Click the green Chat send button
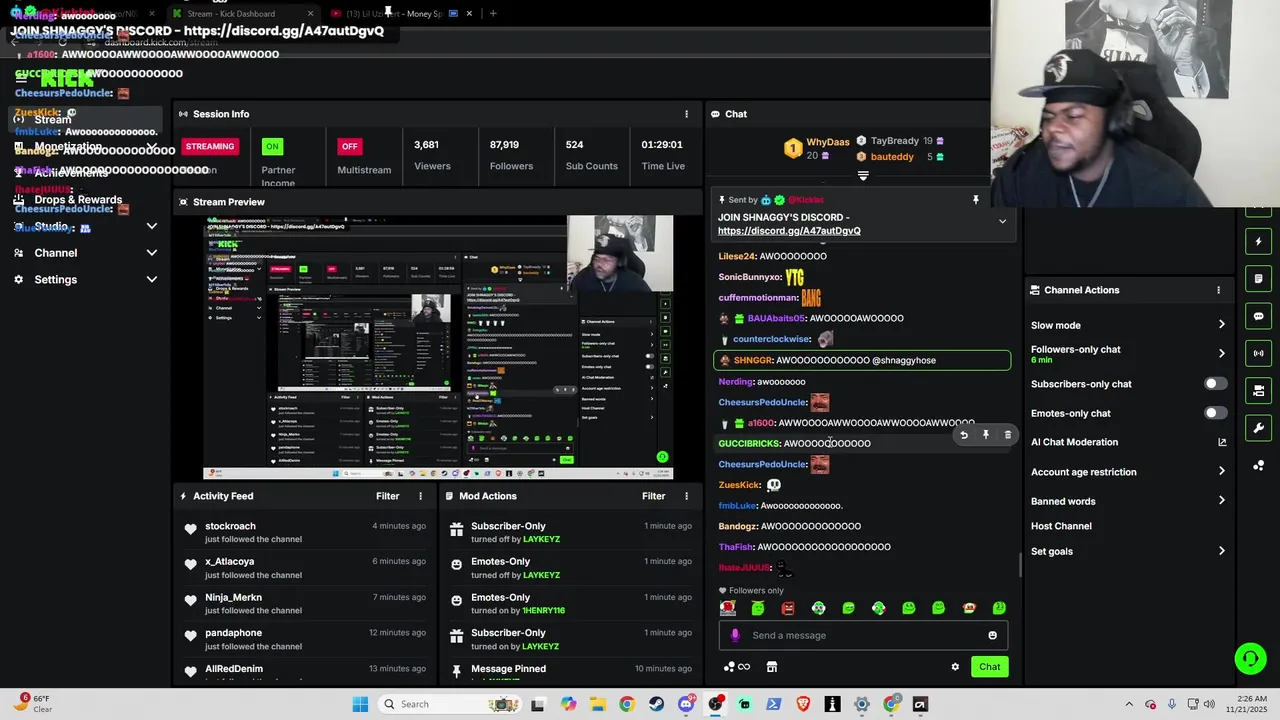 (x=989, y=667)
